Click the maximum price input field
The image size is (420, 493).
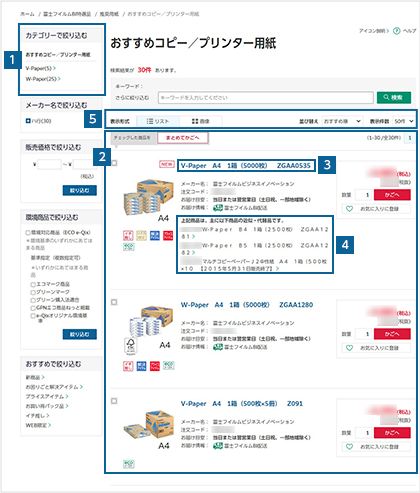click(x=85, y=164)
